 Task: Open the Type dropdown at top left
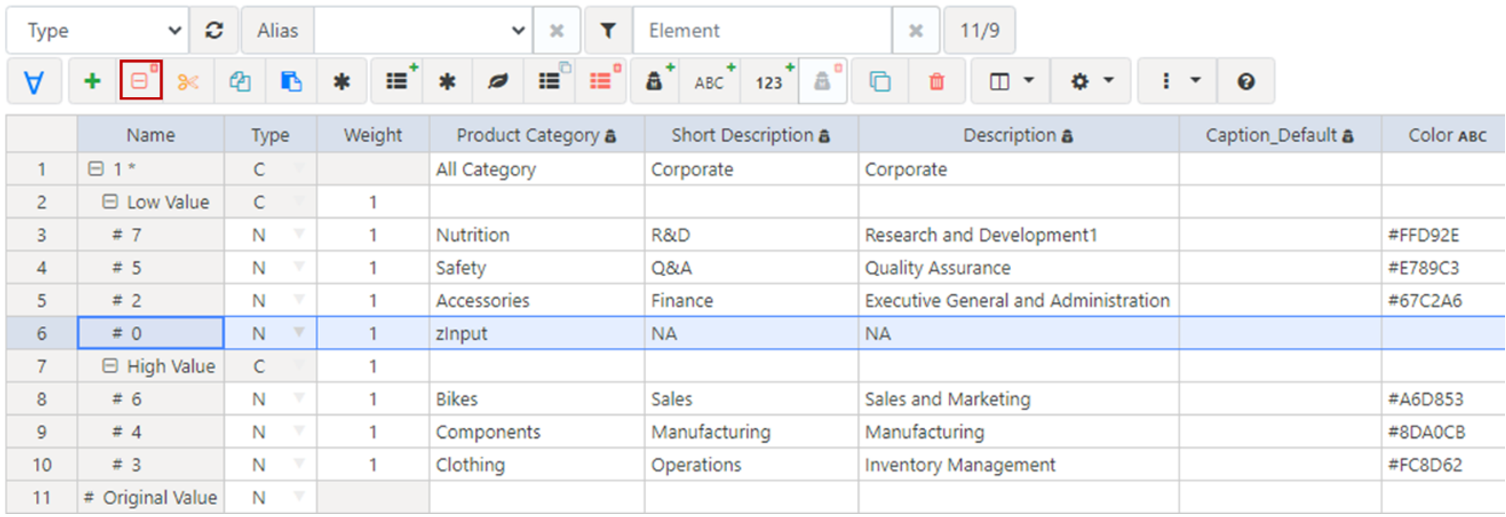coord(97,31)
